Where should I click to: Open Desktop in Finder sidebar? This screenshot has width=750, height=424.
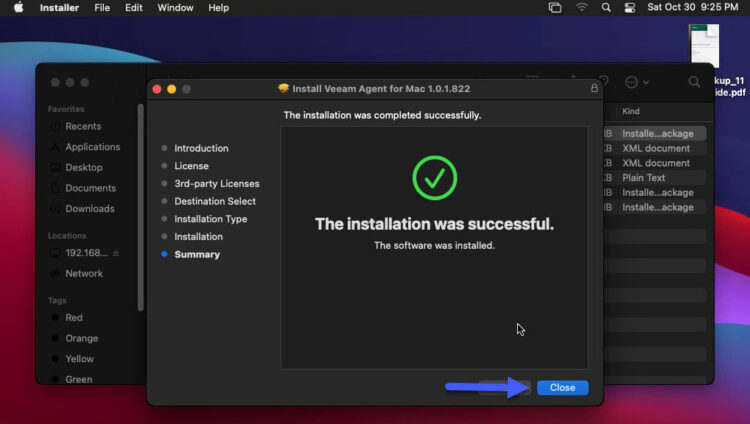click(x=84, y=167)
